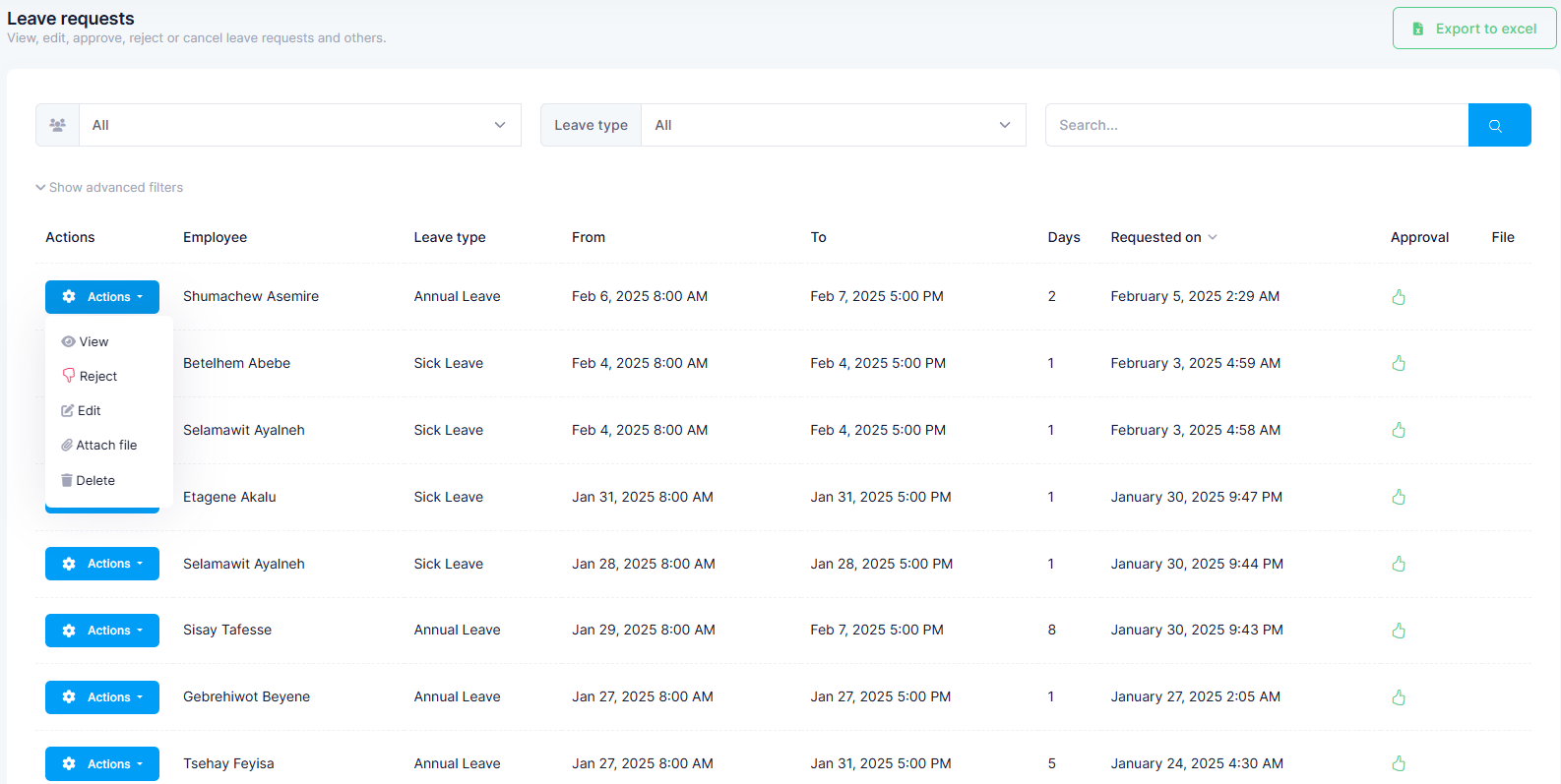Click approval thumbs-up for Betelhem Abebe
Screen dimensions: 1561x784
pyautogui.click(x=1398, y=364)
